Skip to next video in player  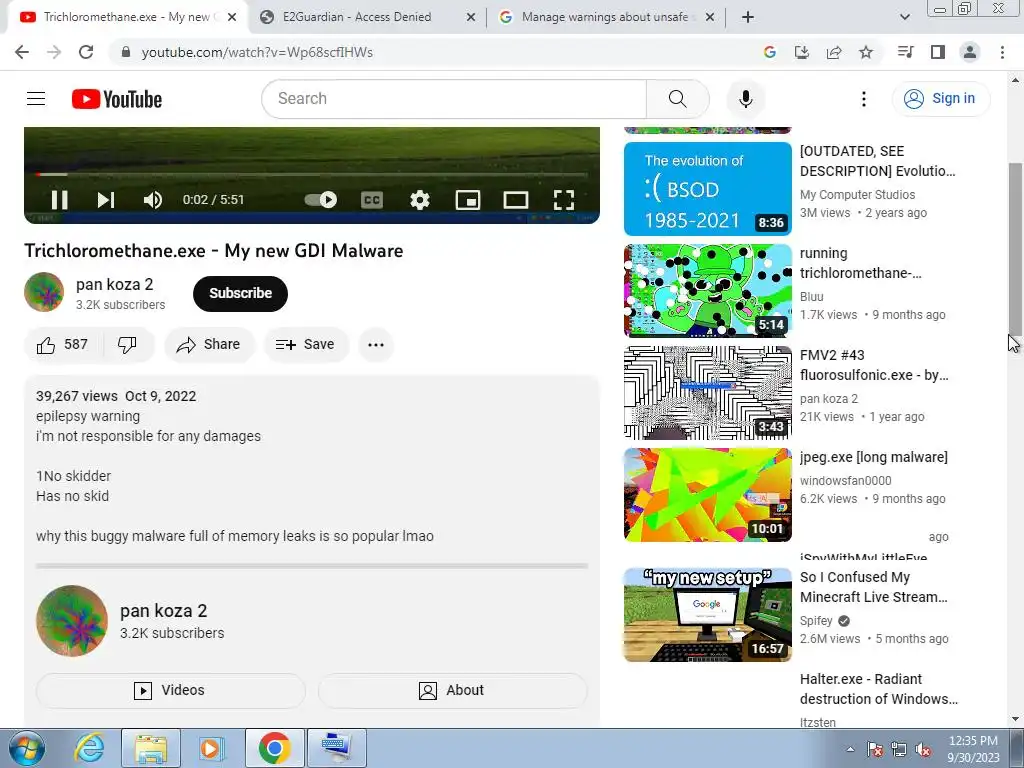tap(106, 200)
